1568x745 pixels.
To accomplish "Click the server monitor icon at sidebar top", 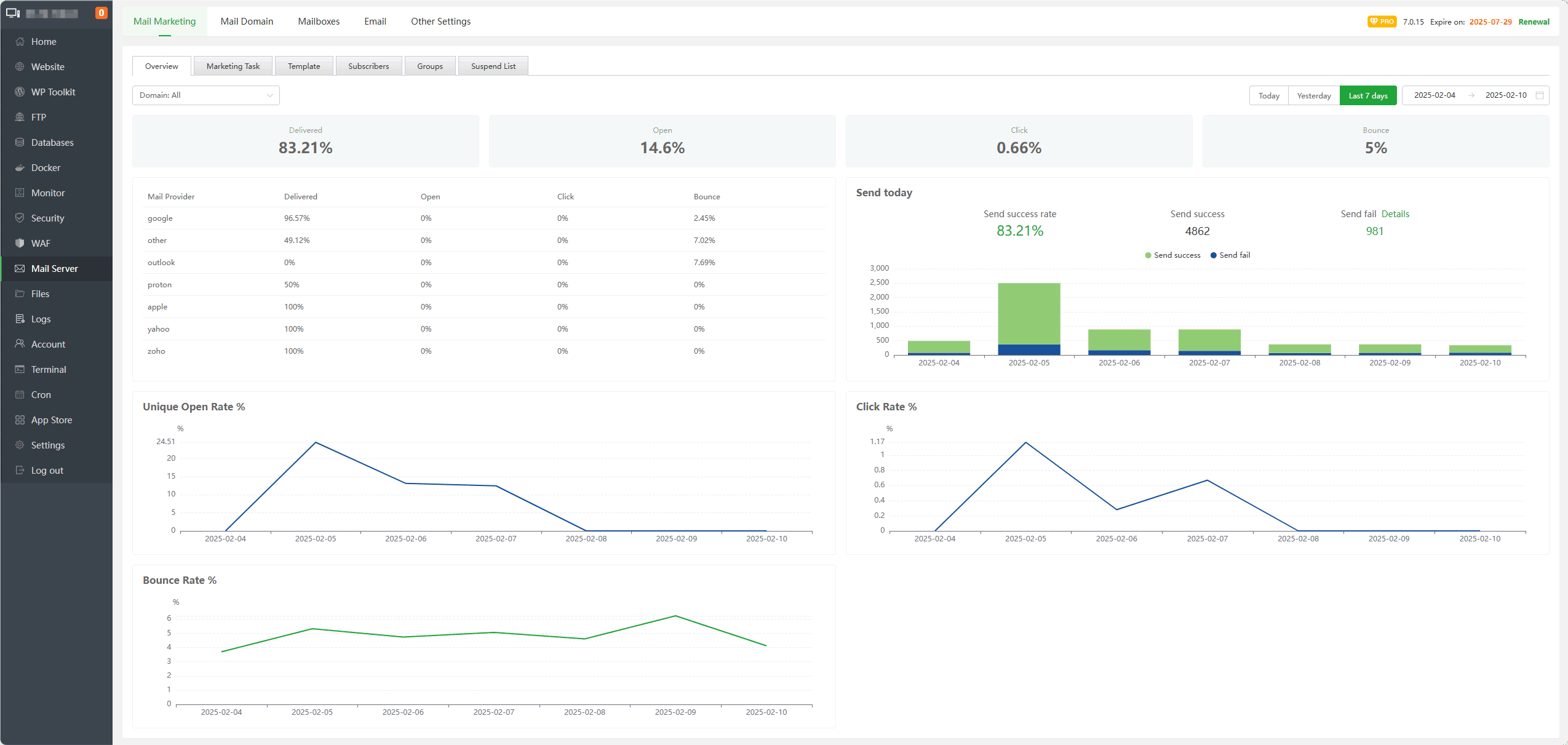I will [x=13, y=13].
